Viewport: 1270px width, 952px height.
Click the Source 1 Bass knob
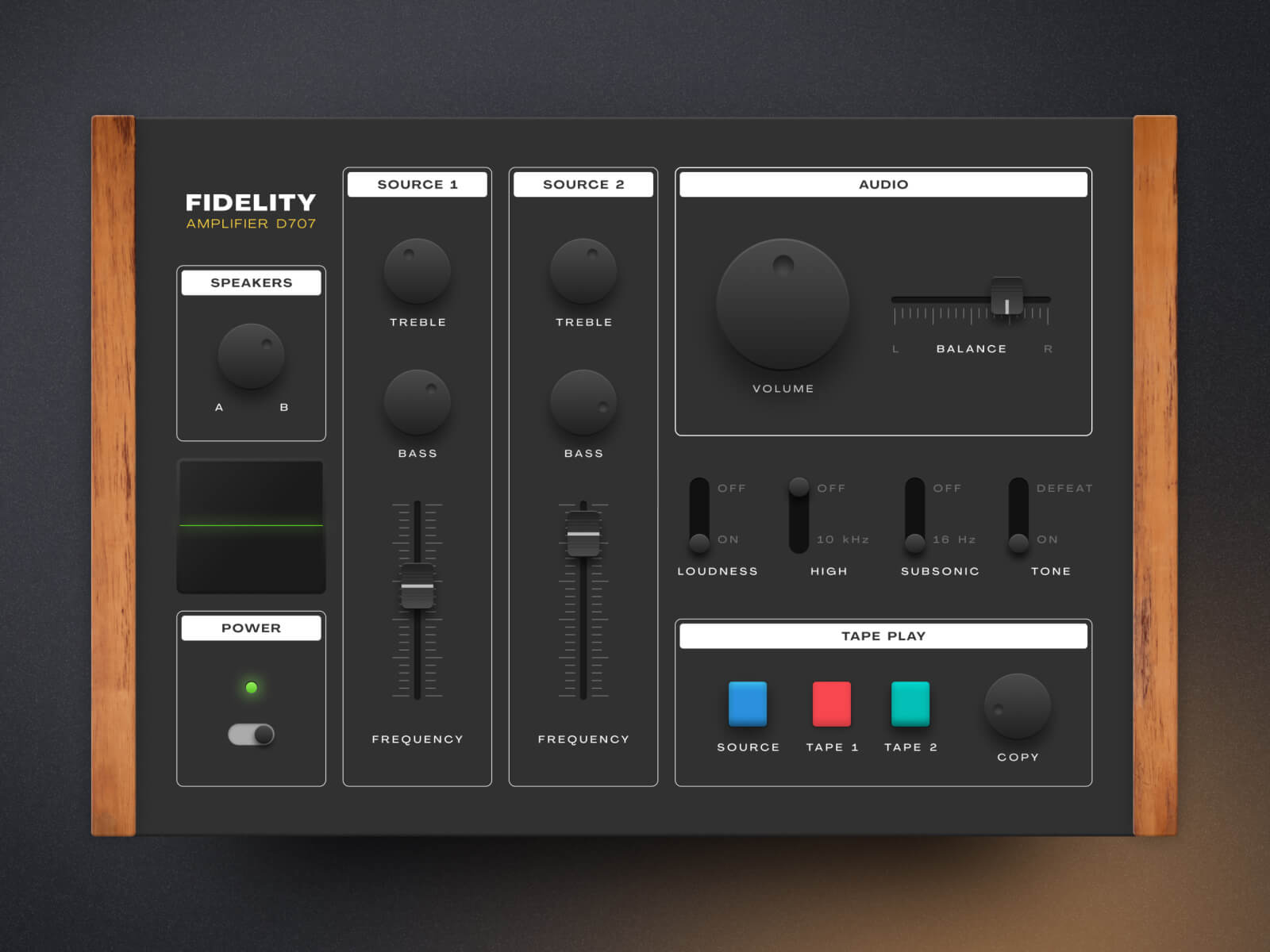[417, 402]
